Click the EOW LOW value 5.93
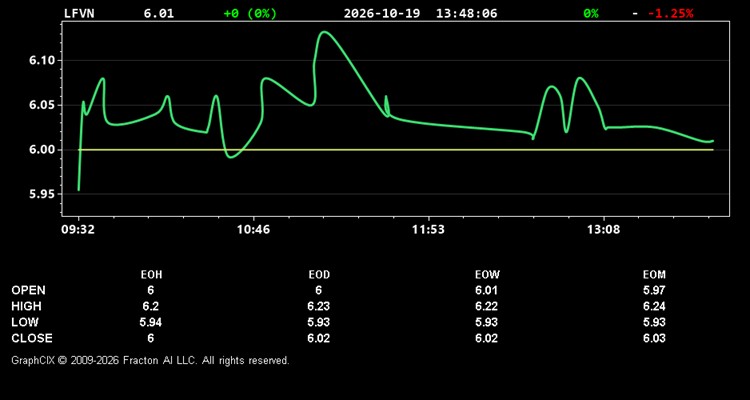750x400 pixels. click(487, 322)
